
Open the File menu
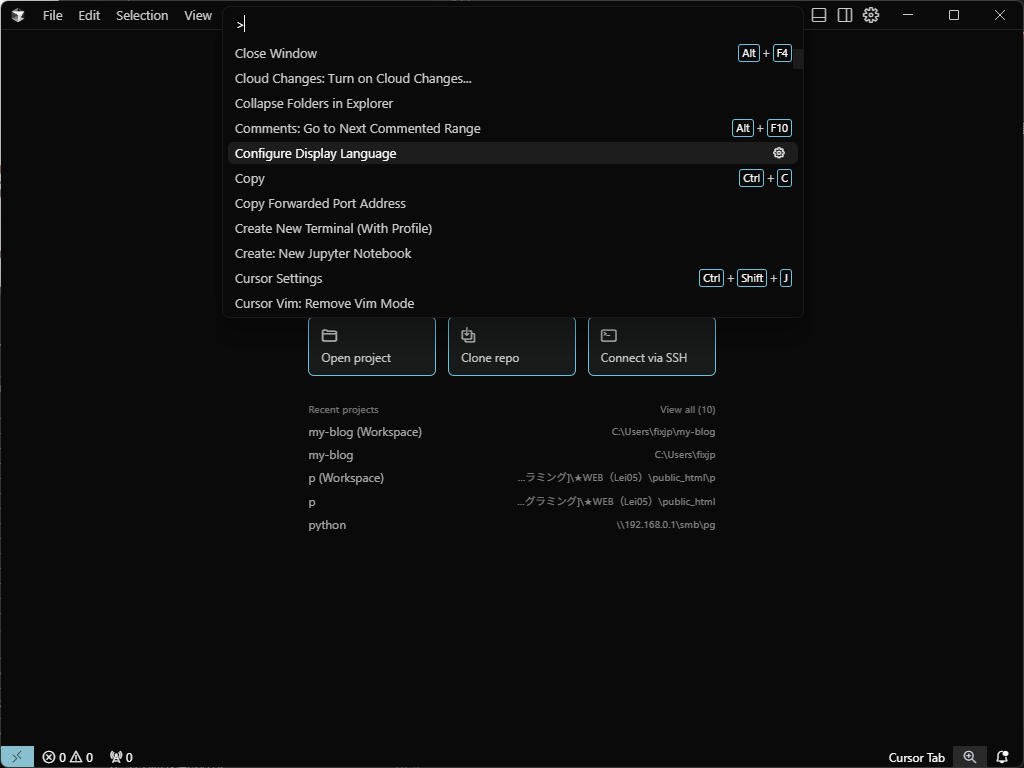52,15
